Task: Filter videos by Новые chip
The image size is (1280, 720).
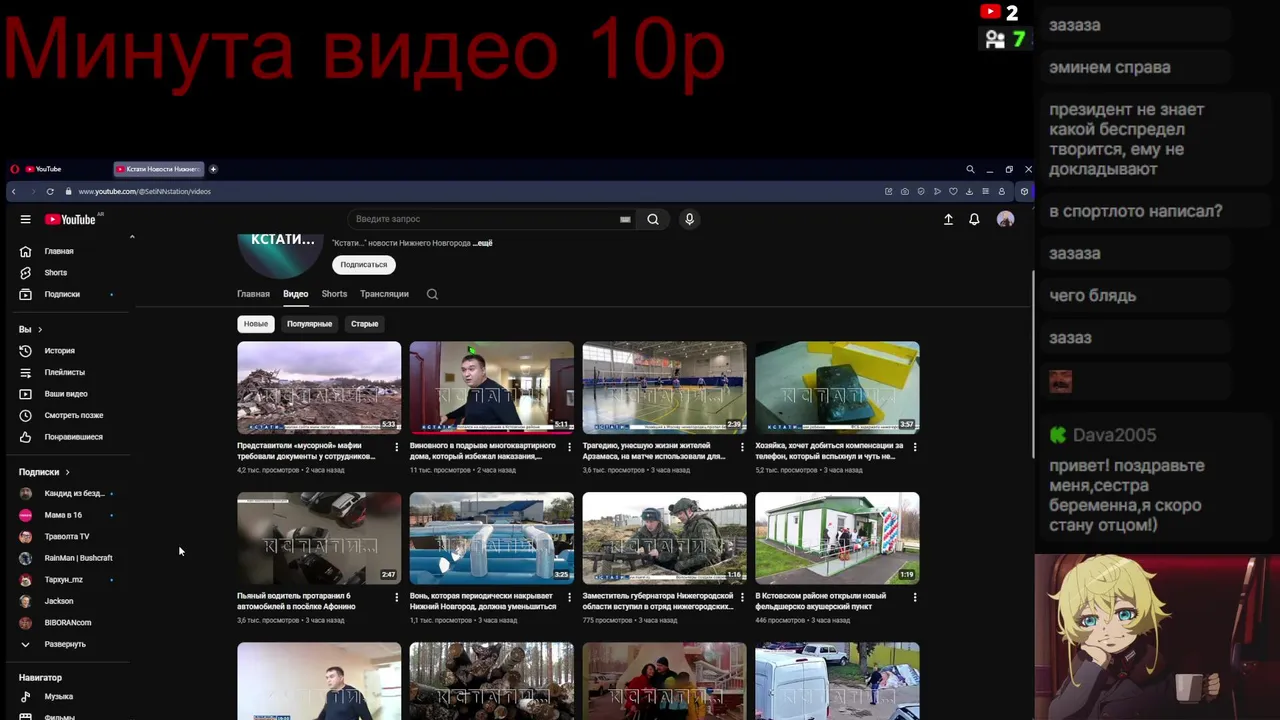Action: (256, 324)
